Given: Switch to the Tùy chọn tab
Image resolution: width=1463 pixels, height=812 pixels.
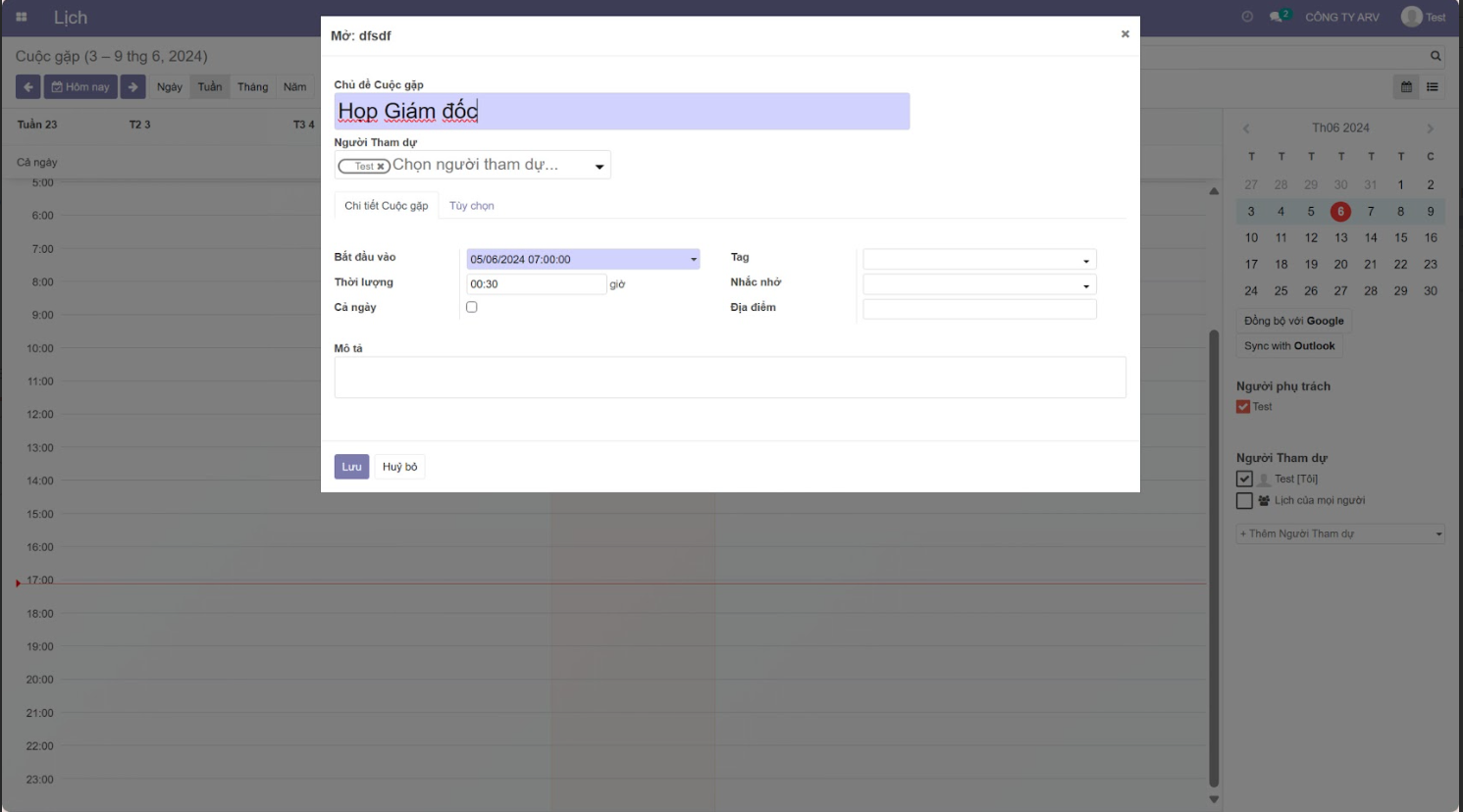Looking at the screenshot, I should 471,206.
